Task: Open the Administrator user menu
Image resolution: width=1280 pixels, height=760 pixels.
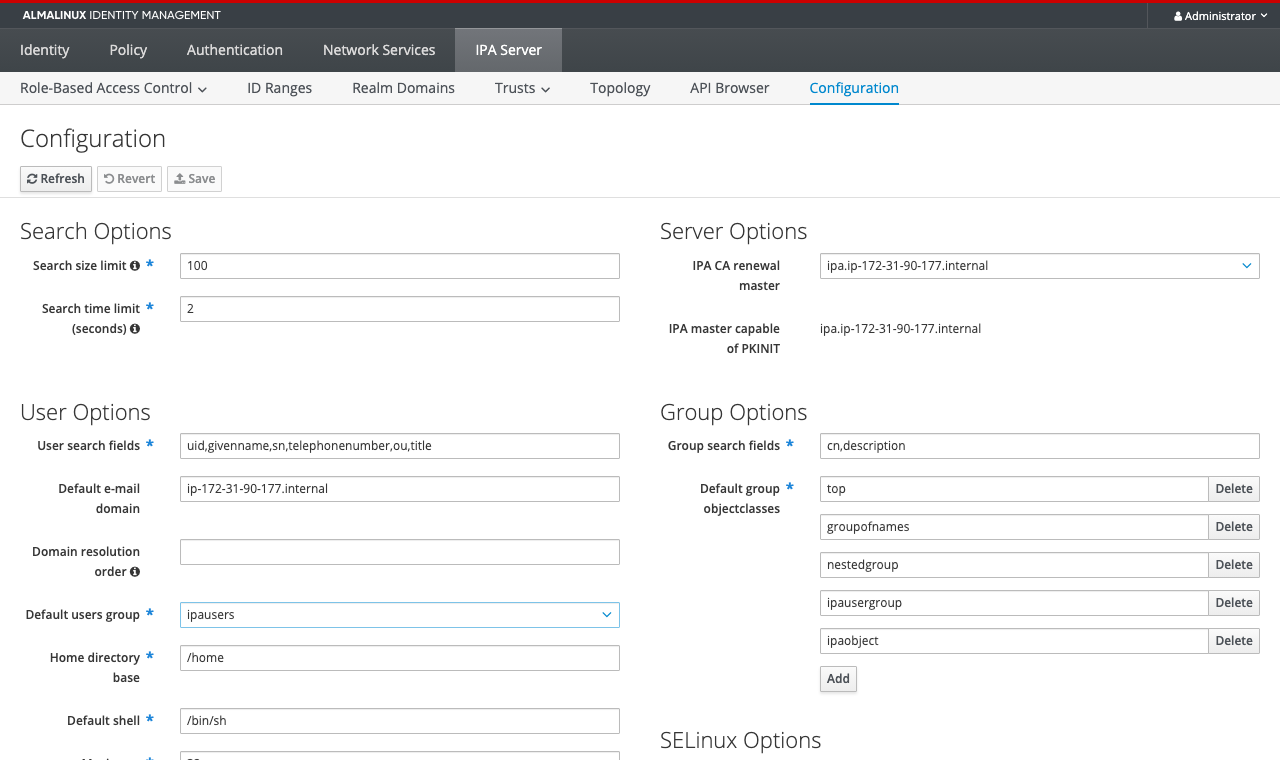Action: [1220, 16]
